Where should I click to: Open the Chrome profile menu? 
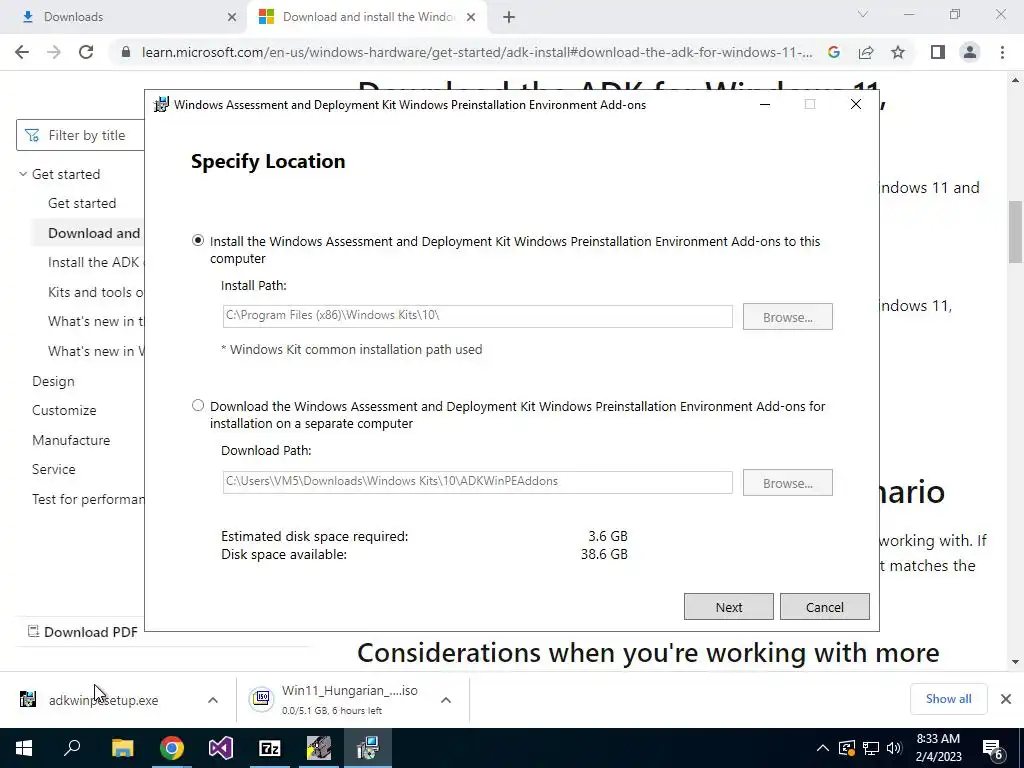coord(970,52)
